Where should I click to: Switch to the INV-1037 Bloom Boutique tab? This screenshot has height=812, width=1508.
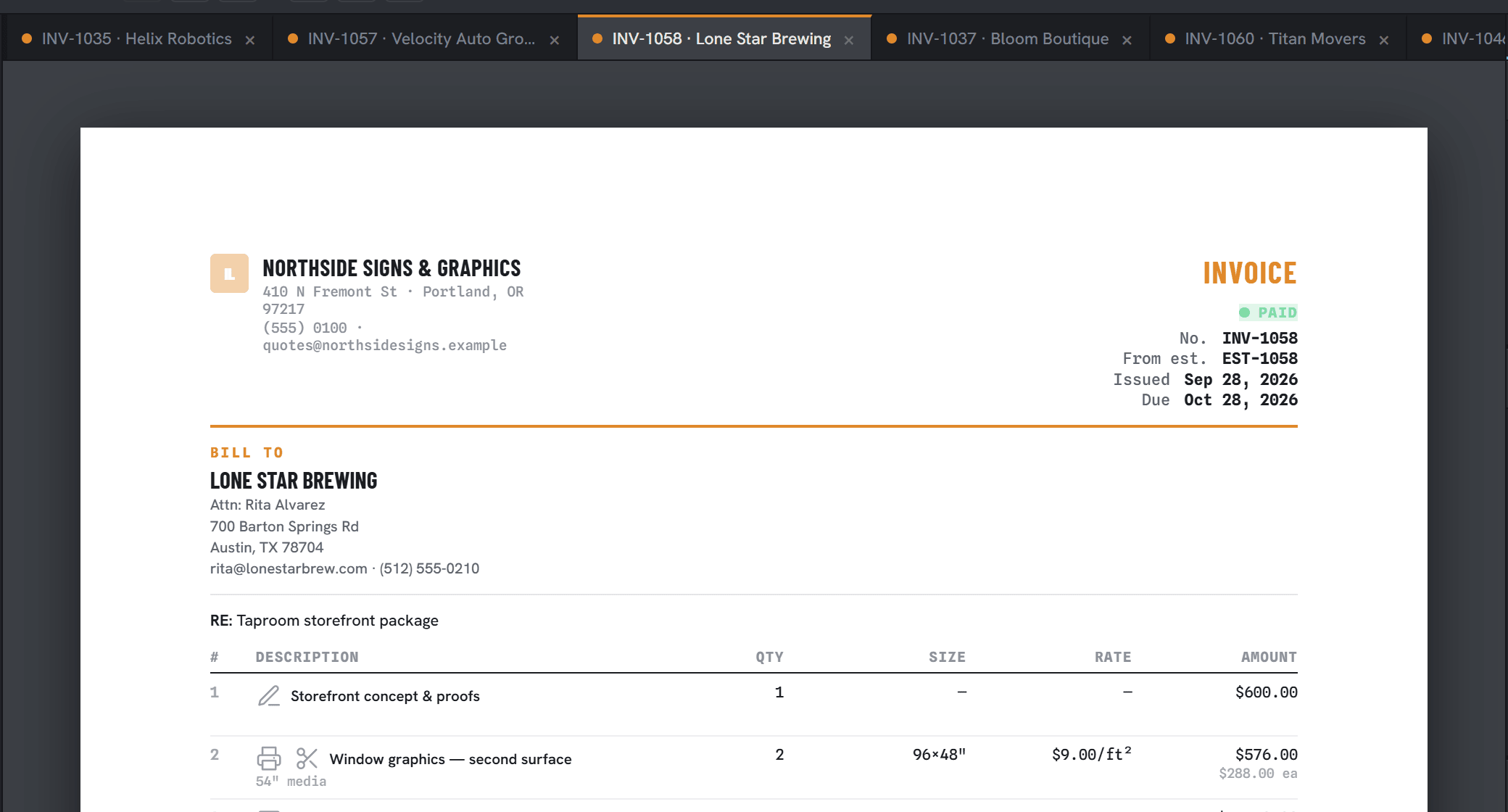pos(1010,38)
